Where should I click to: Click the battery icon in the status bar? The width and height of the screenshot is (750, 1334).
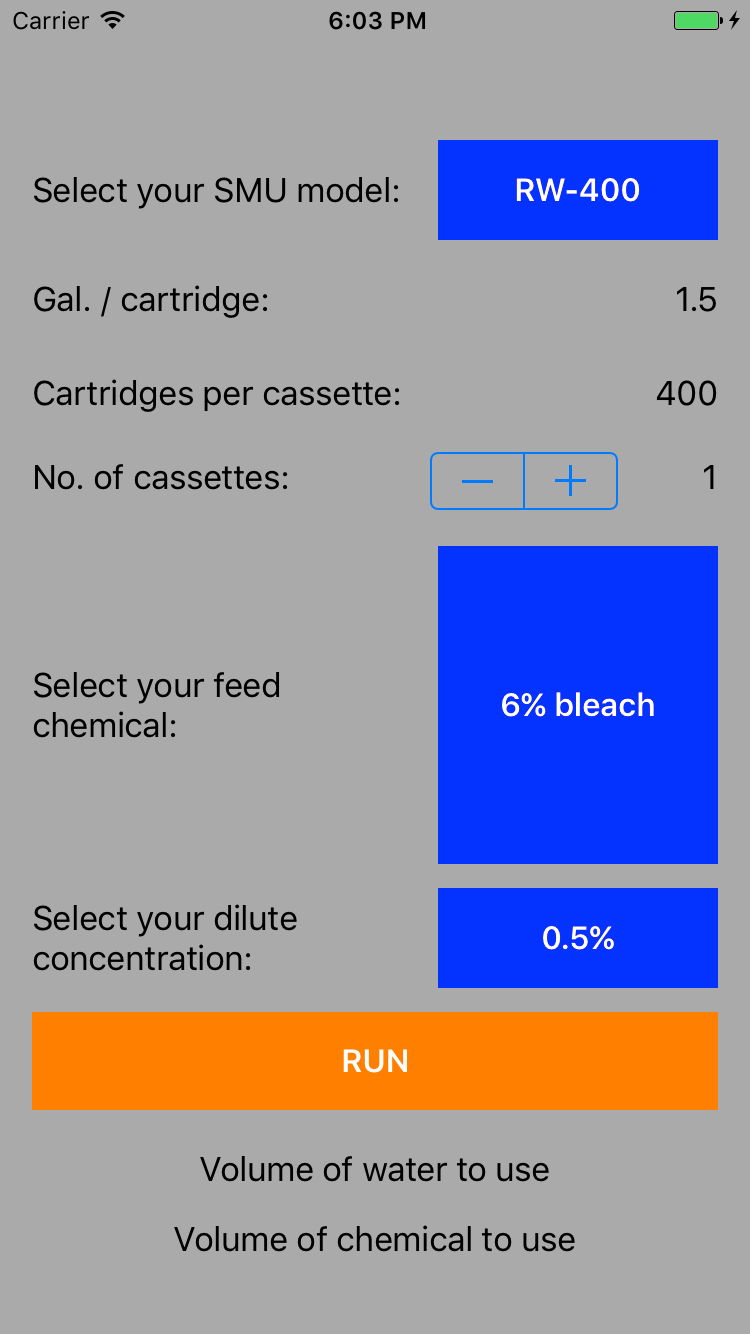tap(696, 20)
